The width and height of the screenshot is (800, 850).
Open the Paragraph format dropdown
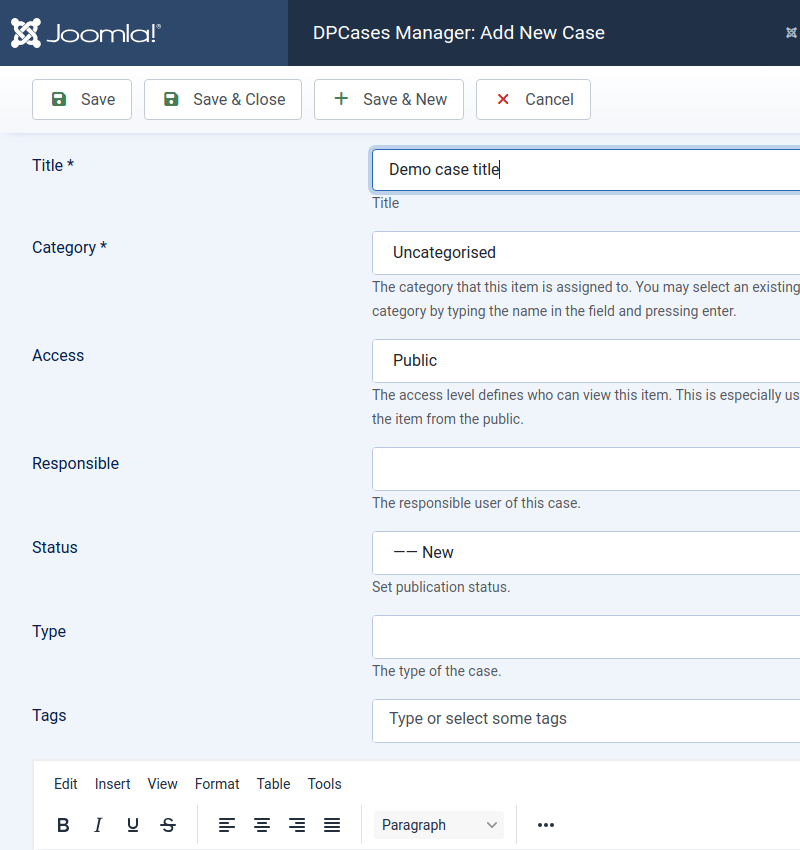pos(439,825)
